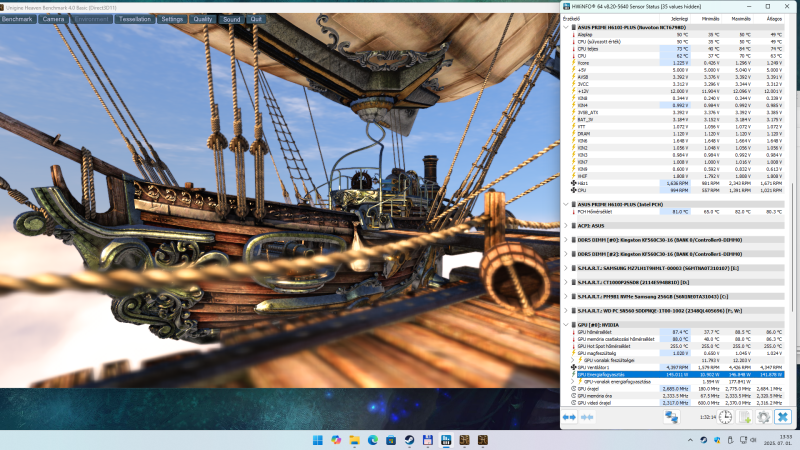Screen dimensions: 800x450
Task: Show hidden system tray icons chevron
Action: click(690, 440)
